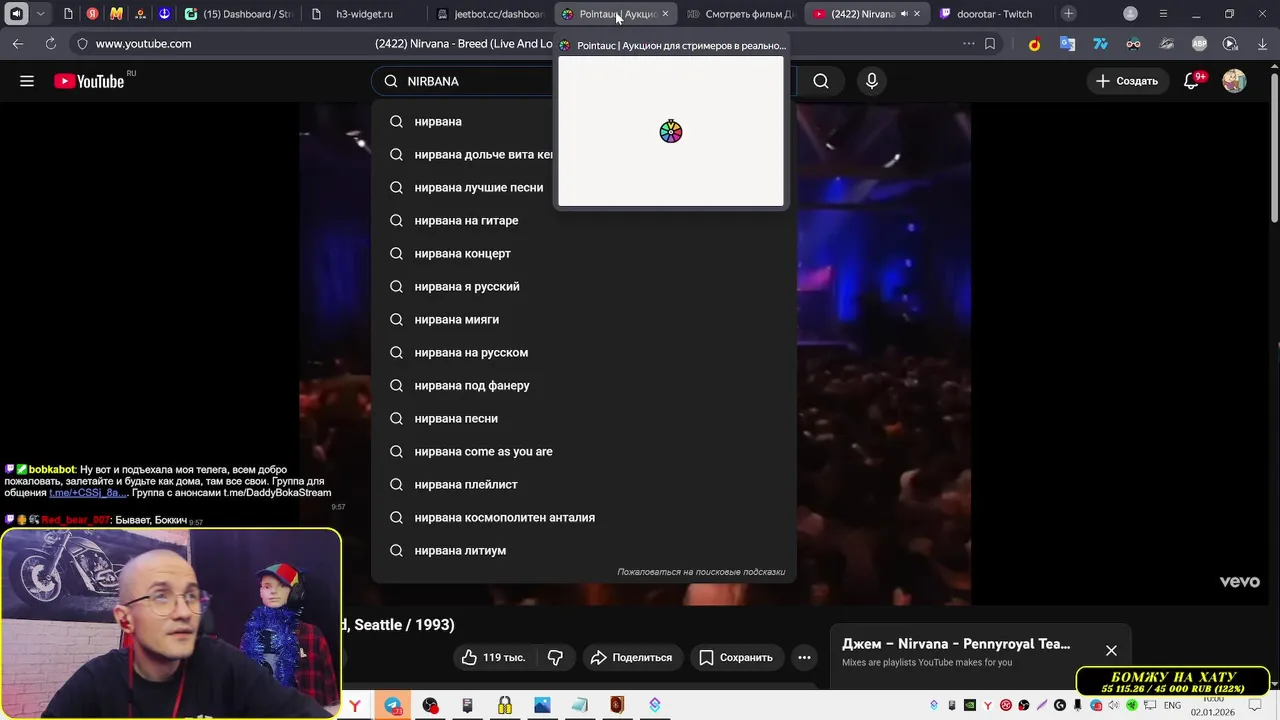
Task: Go to YouTube home via logo
Action: pos(89,81)
